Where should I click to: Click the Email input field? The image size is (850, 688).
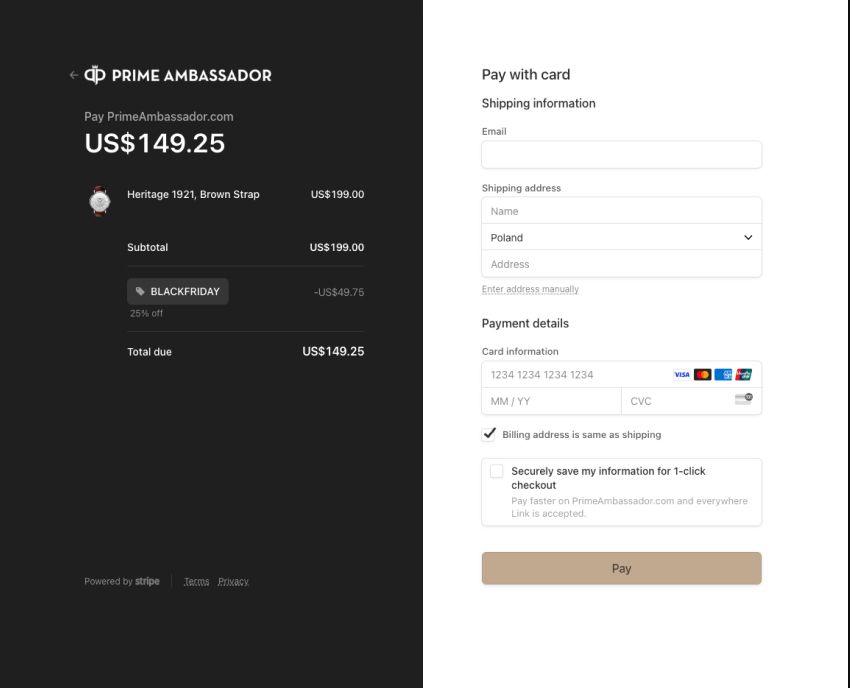click(x=621, y=155)
